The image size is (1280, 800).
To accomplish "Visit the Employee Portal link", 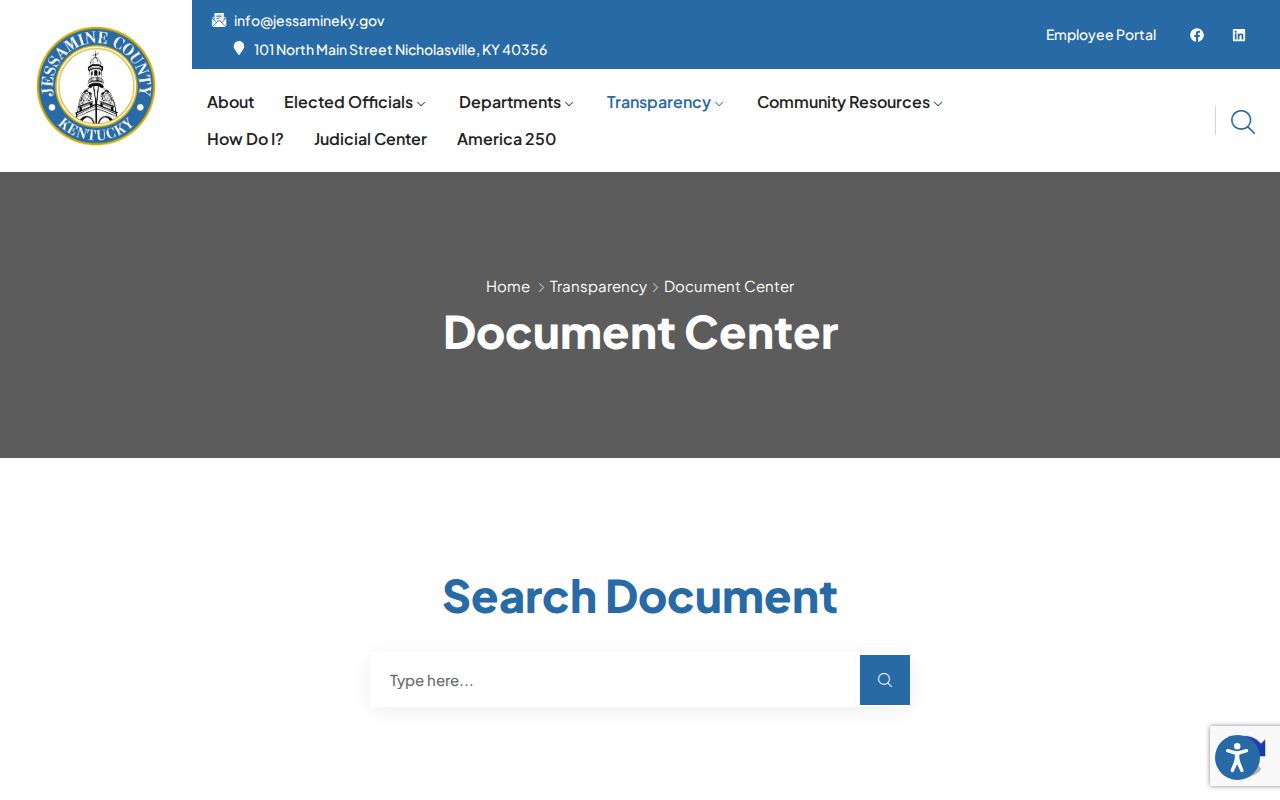I will 1101,35.
